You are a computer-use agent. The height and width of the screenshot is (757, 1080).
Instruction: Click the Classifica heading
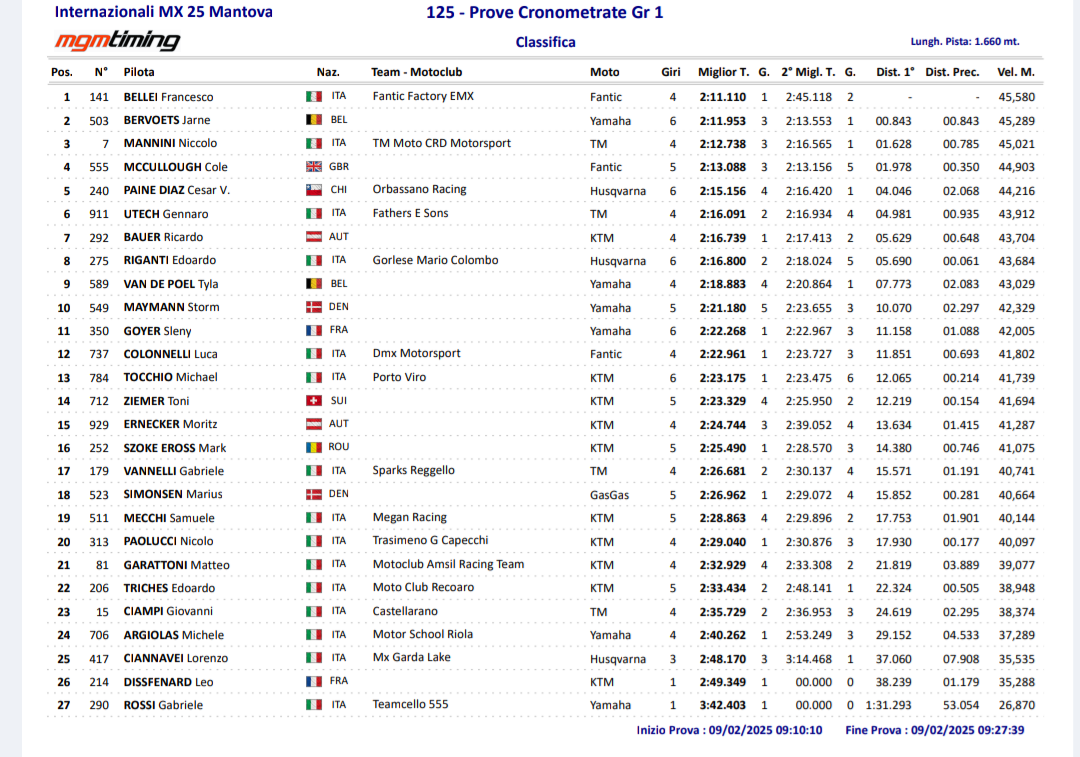pos(545,42)
